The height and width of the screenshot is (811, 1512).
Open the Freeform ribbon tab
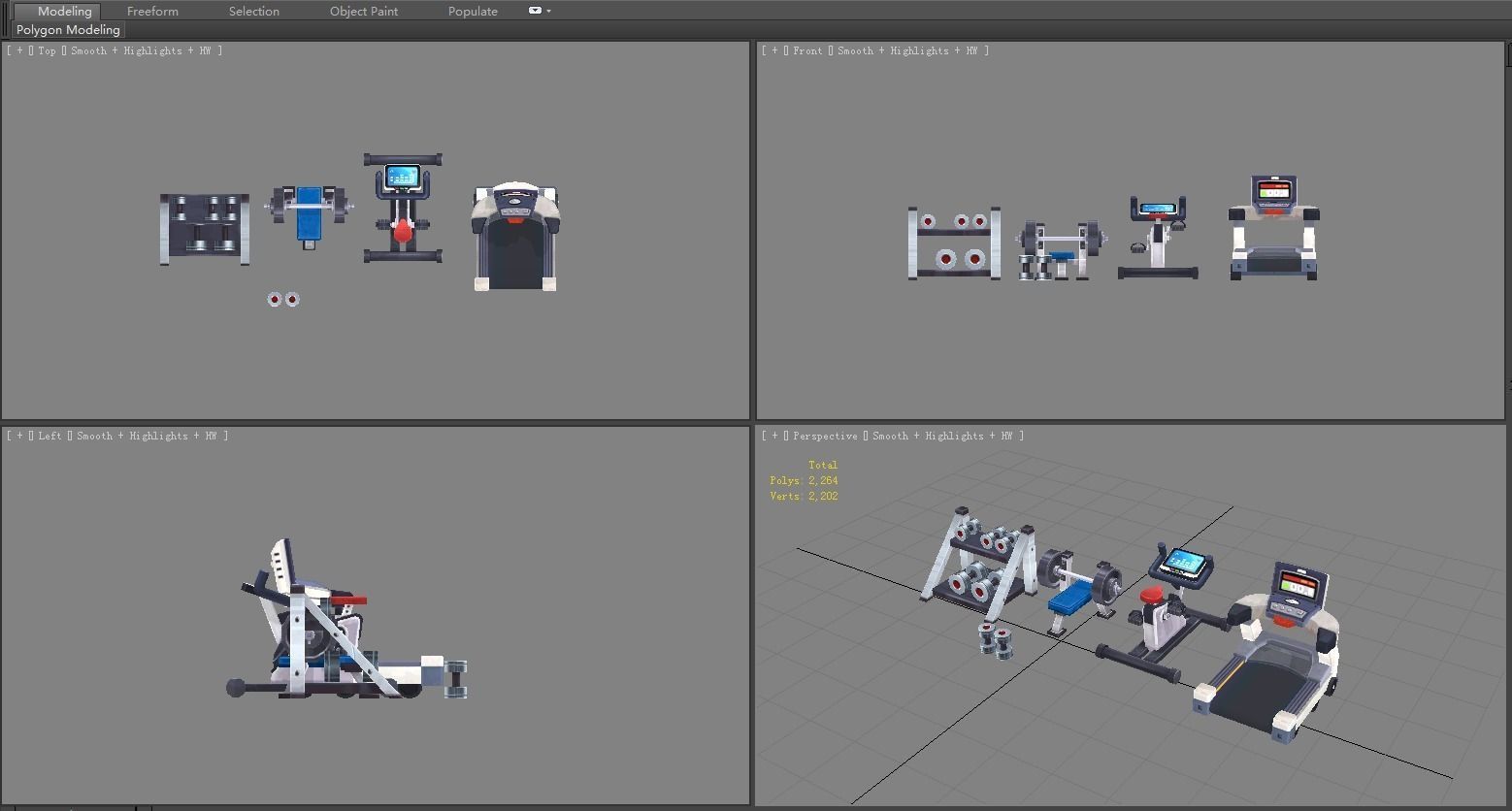coord(152,11)
